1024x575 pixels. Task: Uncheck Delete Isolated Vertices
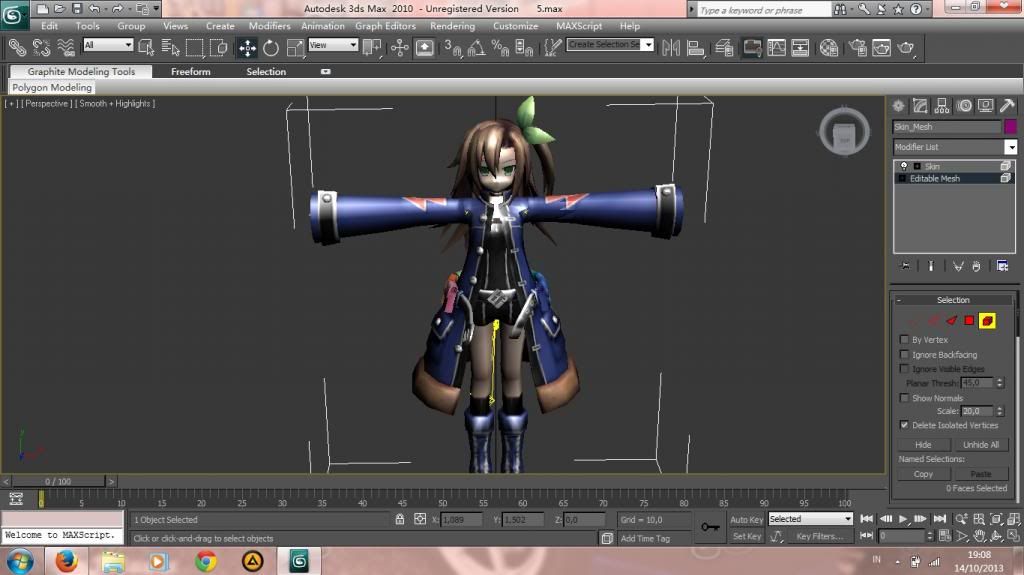(x=904, y=425)
